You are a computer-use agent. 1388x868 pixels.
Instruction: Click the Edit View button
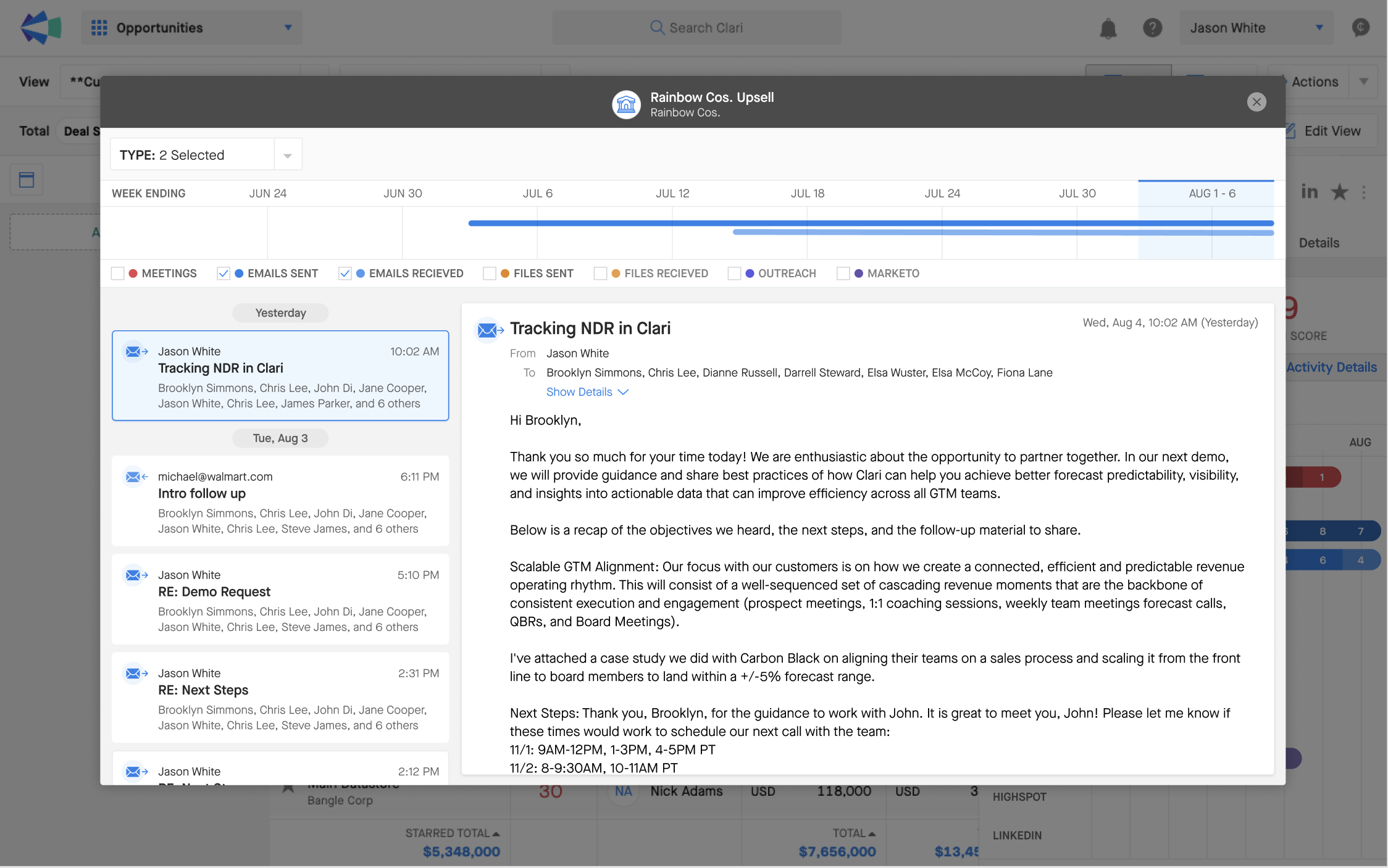click(1332, 131)
